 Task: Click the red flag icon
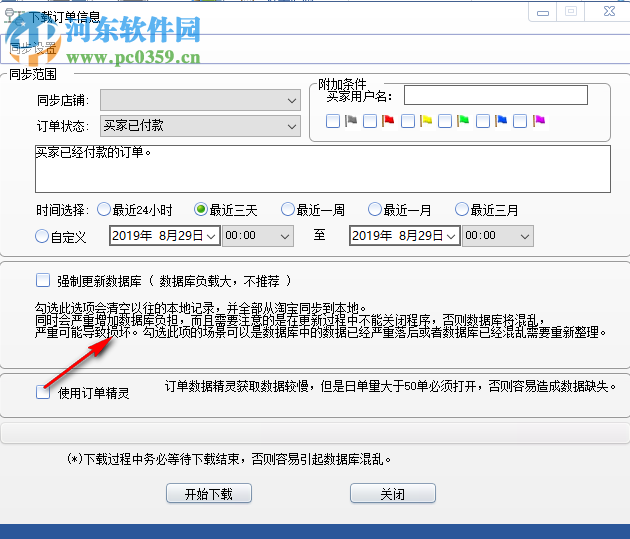click(x=388, y=120)
